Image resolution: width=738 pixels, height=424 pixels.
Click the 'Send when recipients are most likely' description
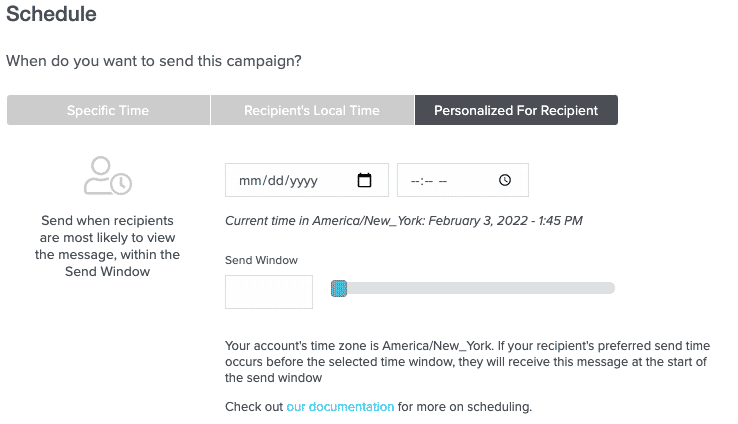tap(107, 245)
